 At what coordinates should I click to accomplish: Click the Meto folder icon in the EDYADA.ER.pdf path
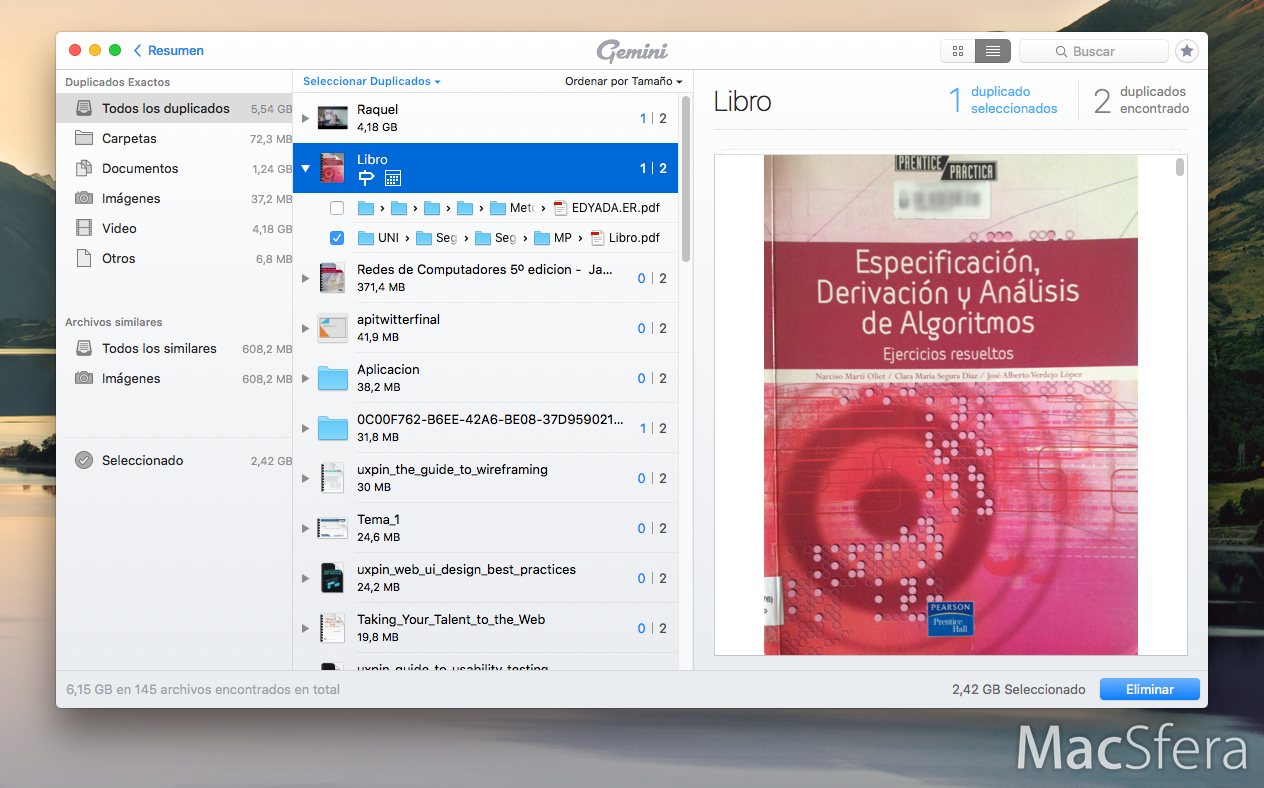point(498,208)
